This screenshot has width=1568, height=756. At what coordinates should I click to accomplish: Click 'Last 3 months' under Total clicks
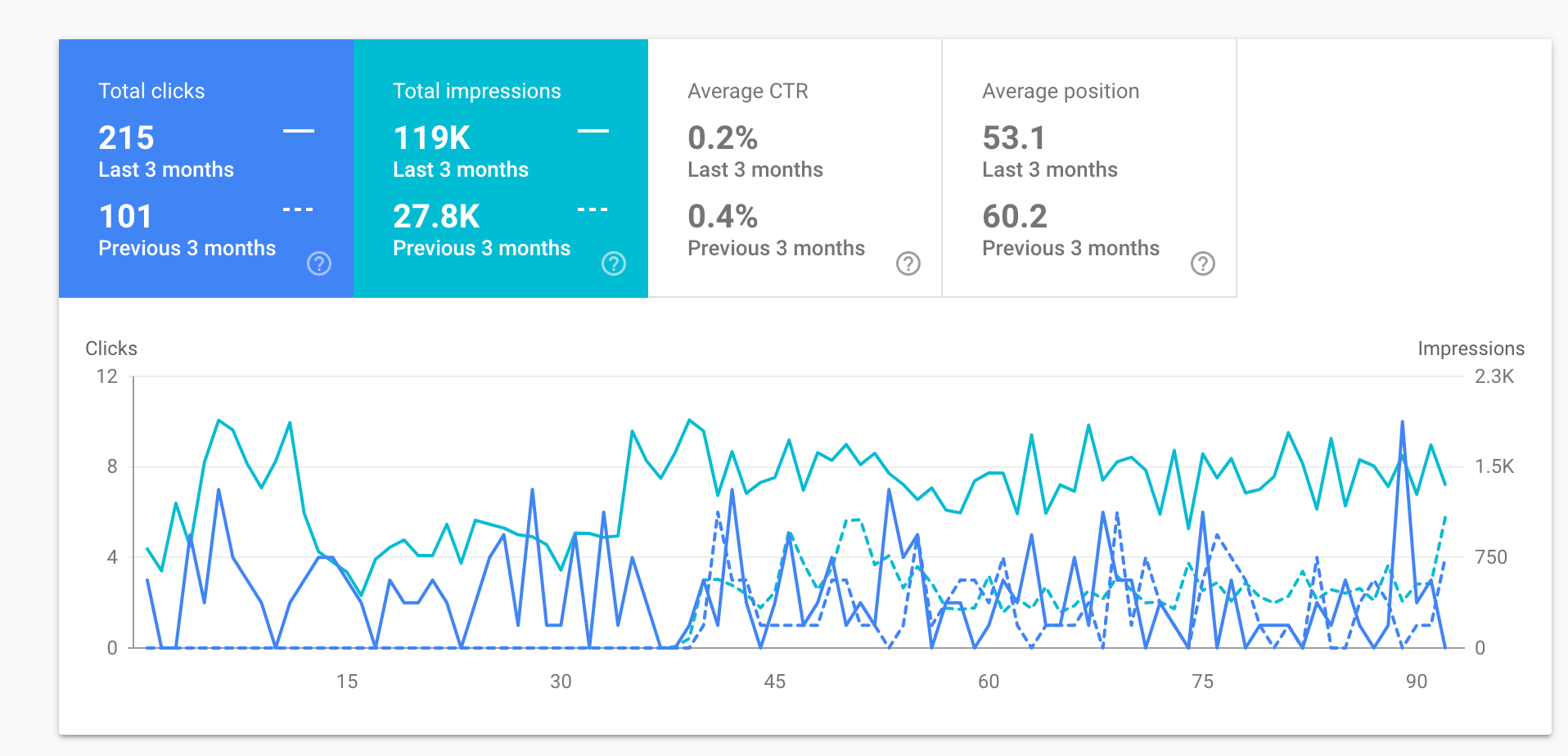[166, 169]
